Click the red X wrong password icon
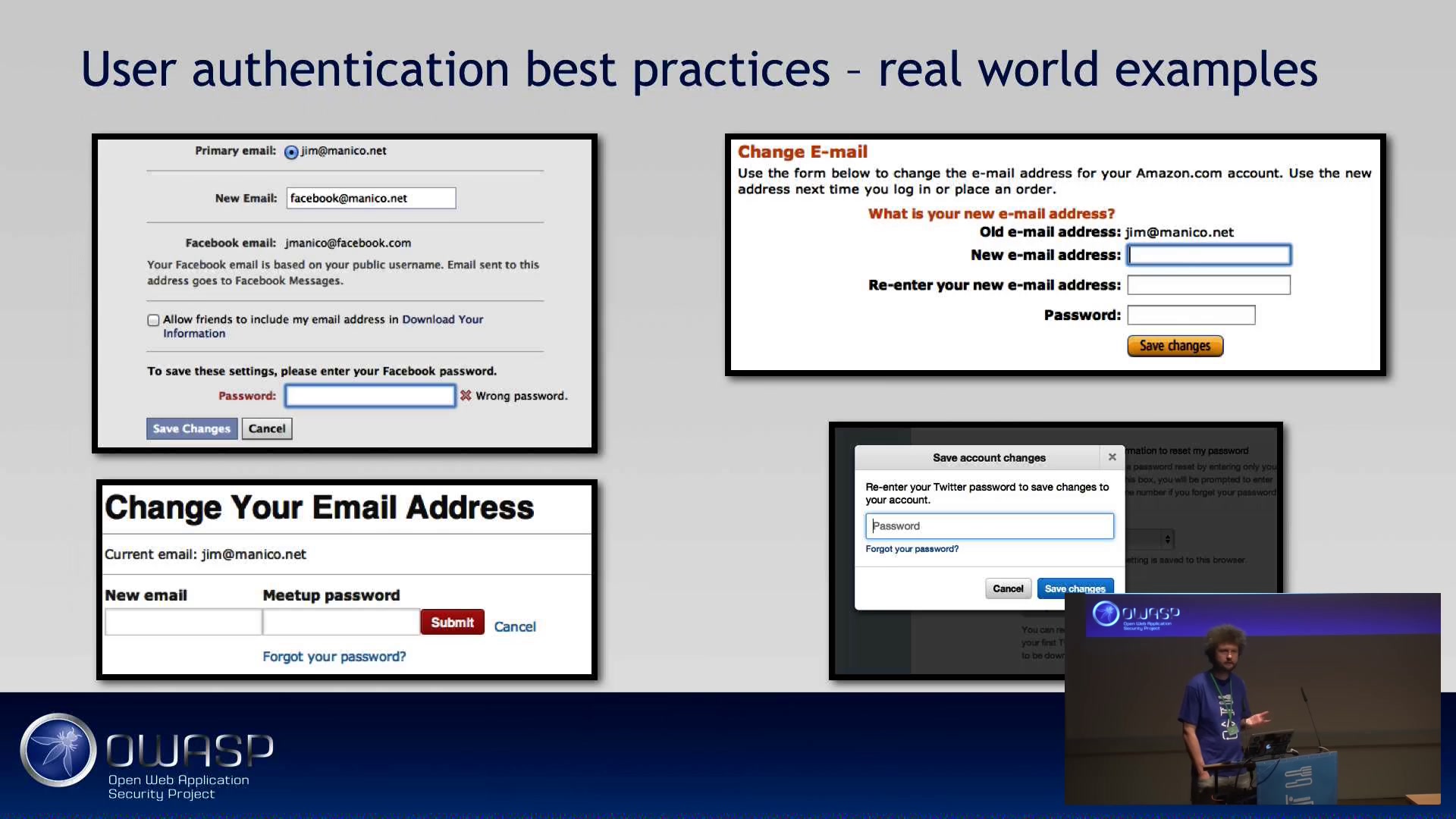The width and height of the screenshot is (1456, 819). pos(466,395)
